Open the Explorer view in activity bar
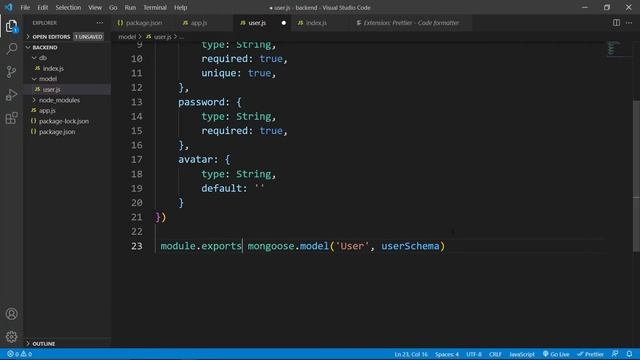 pyautogui.click(x=11, y=26)
